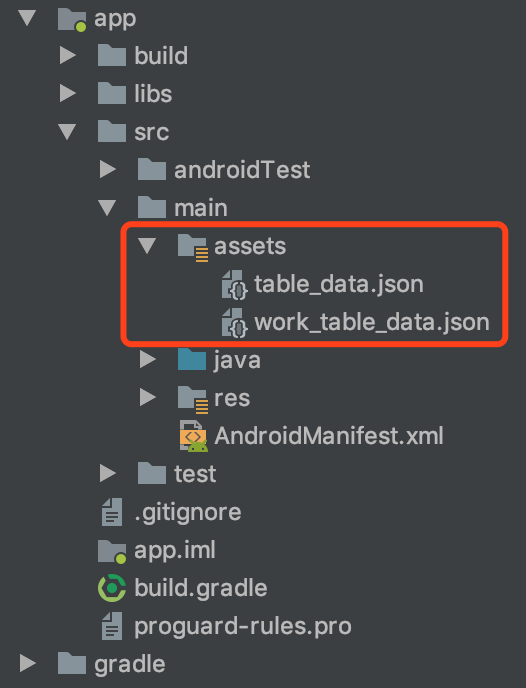Select the main folder label
526x688 pixels.
click(201, 208)
